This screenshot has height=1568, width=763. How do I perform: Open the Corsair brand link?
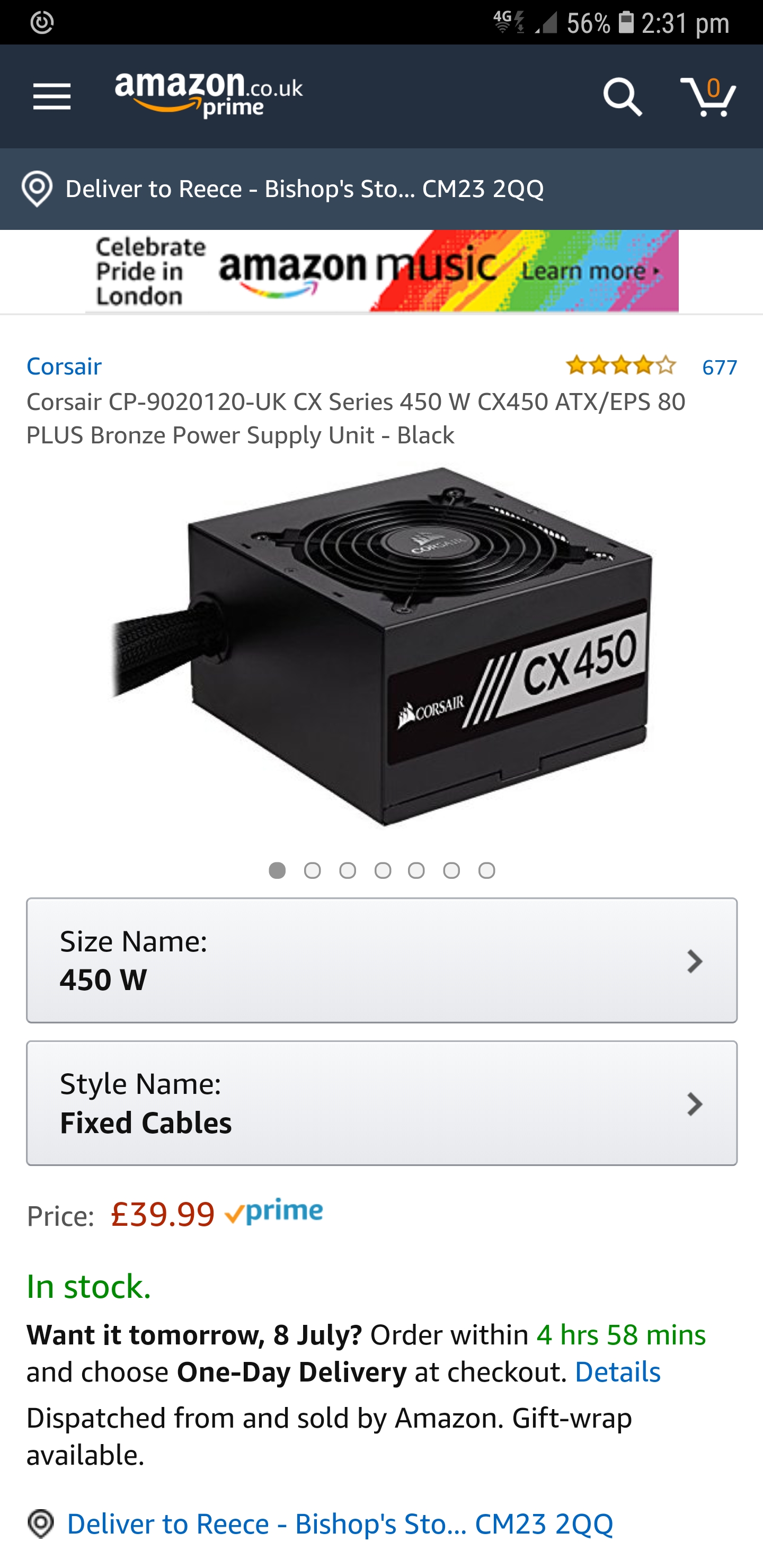click(64, 366)
